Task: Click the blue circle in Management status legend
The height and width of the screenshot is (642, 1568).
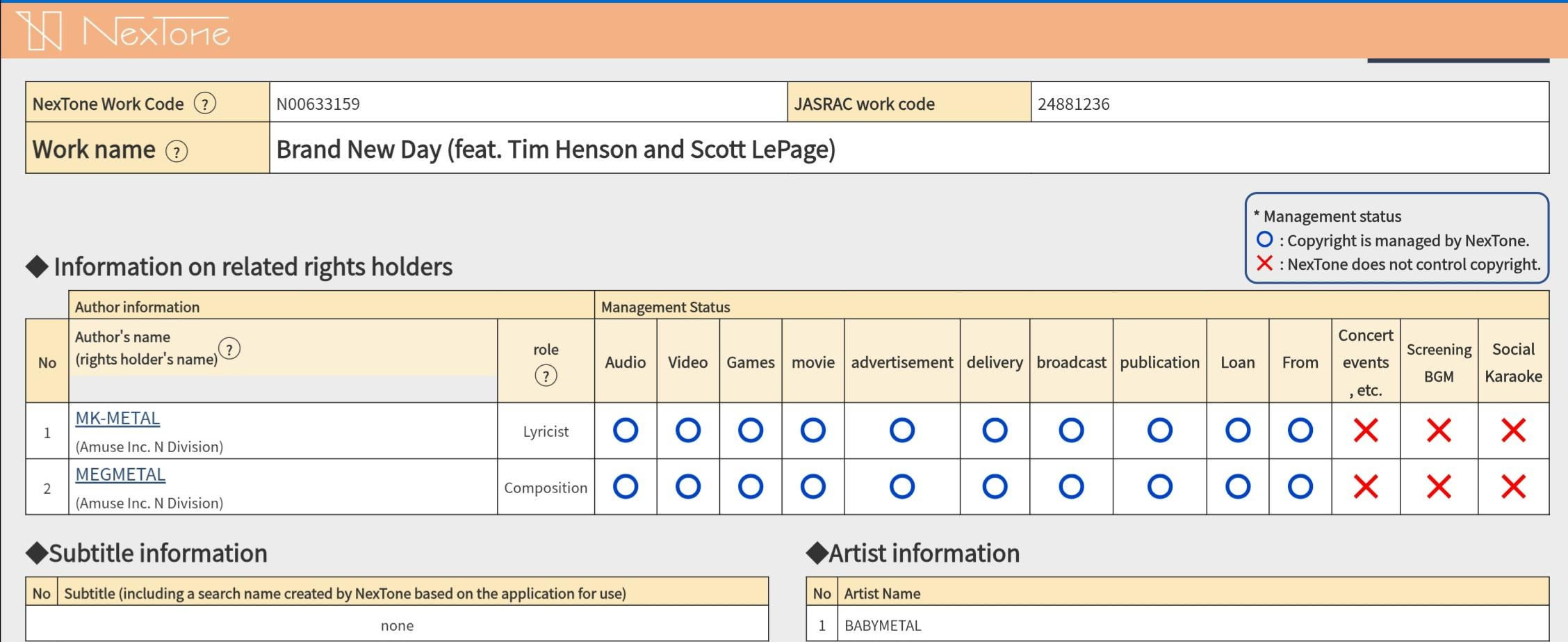Action: [x=1264, y=240]
